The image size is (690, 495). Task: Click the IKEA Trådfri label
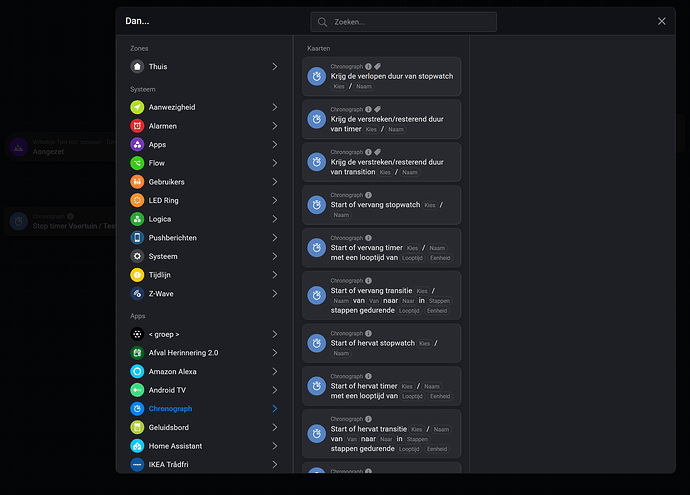click(x=169, y=464)
